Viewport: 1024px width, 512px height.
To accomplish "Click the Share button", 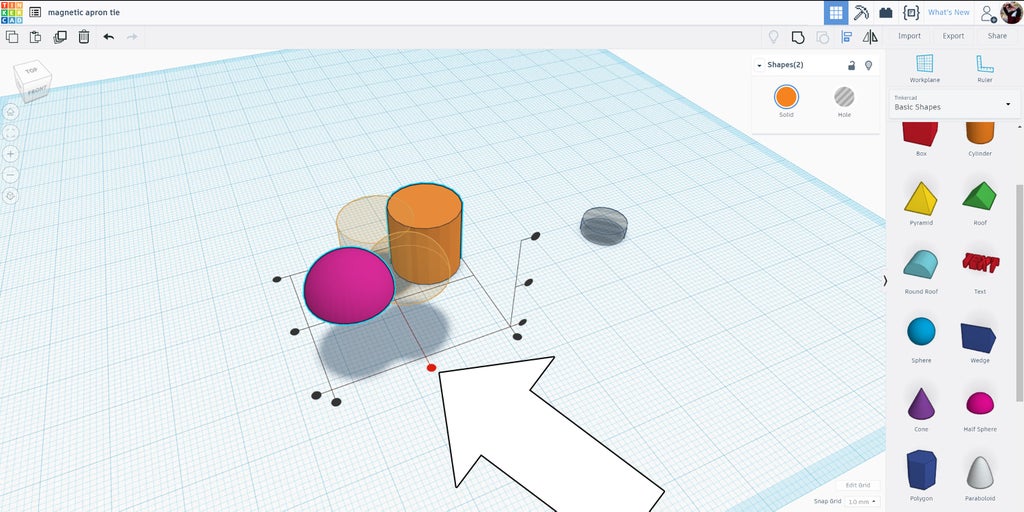I will click(x=997, y=37).
